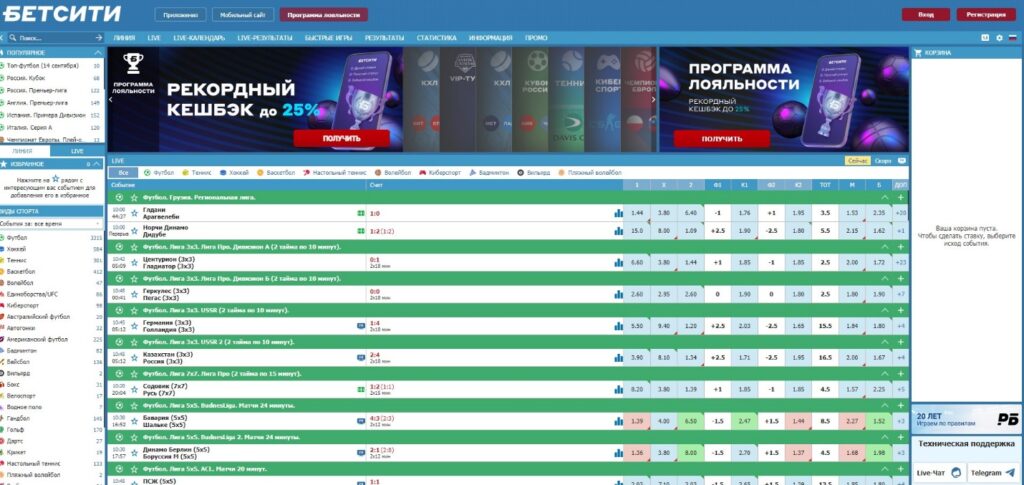The height and width of the screenshot is (485, 1024).
Task: Open statistics chart for Центурион vs Гладиатор
Action: (x=618, y=262)
